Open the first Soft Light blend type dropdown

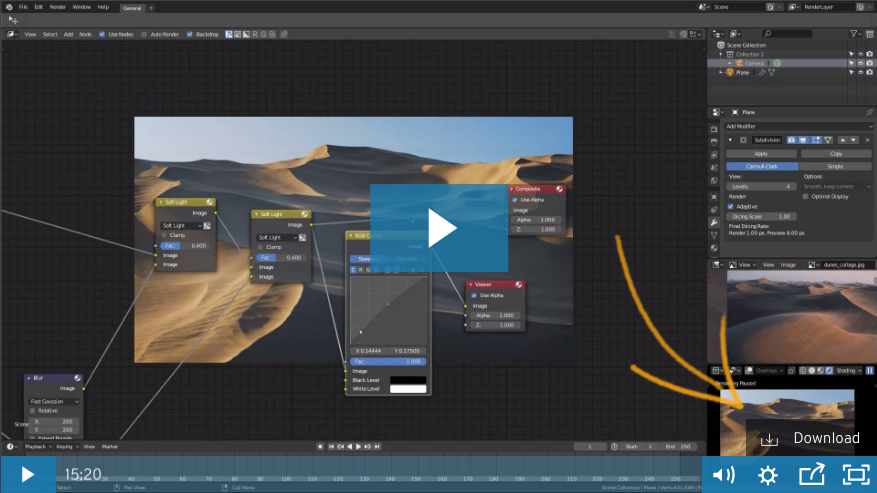pyautogui.click(x=182, y=226)
